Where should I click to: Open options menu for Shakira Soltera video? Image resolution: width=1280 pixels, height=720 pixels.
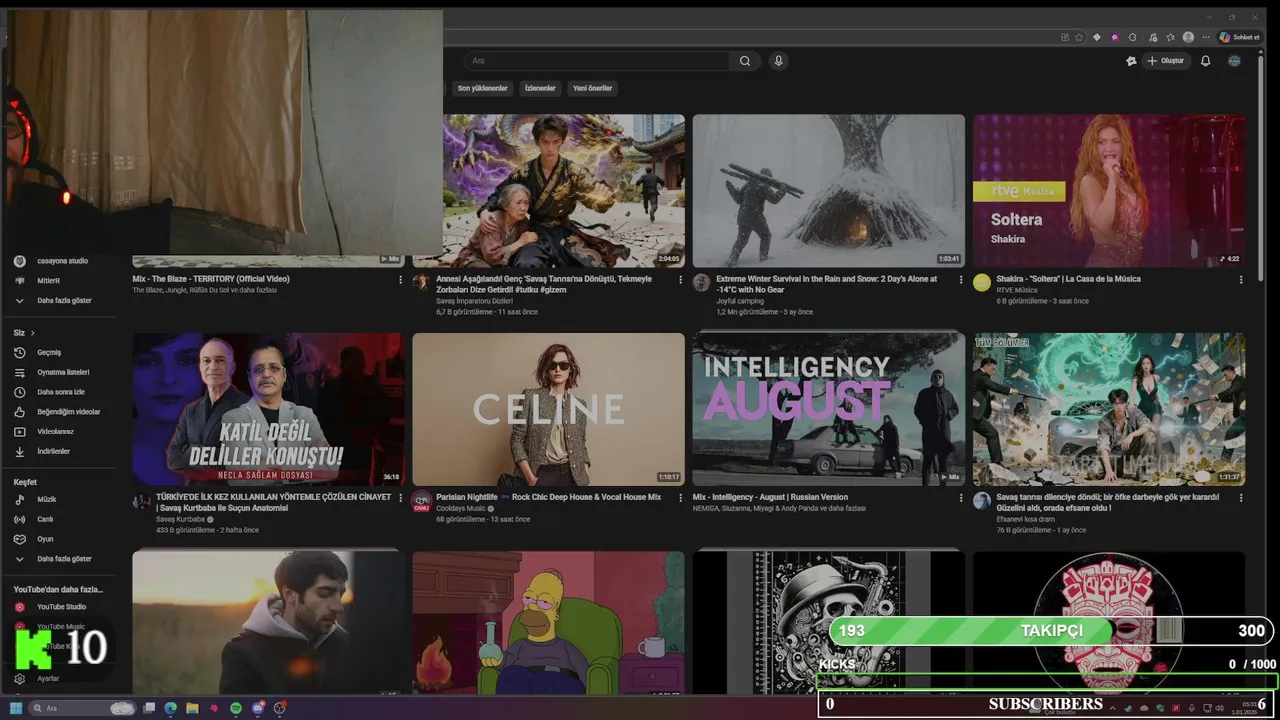[x=1241, y=280]
